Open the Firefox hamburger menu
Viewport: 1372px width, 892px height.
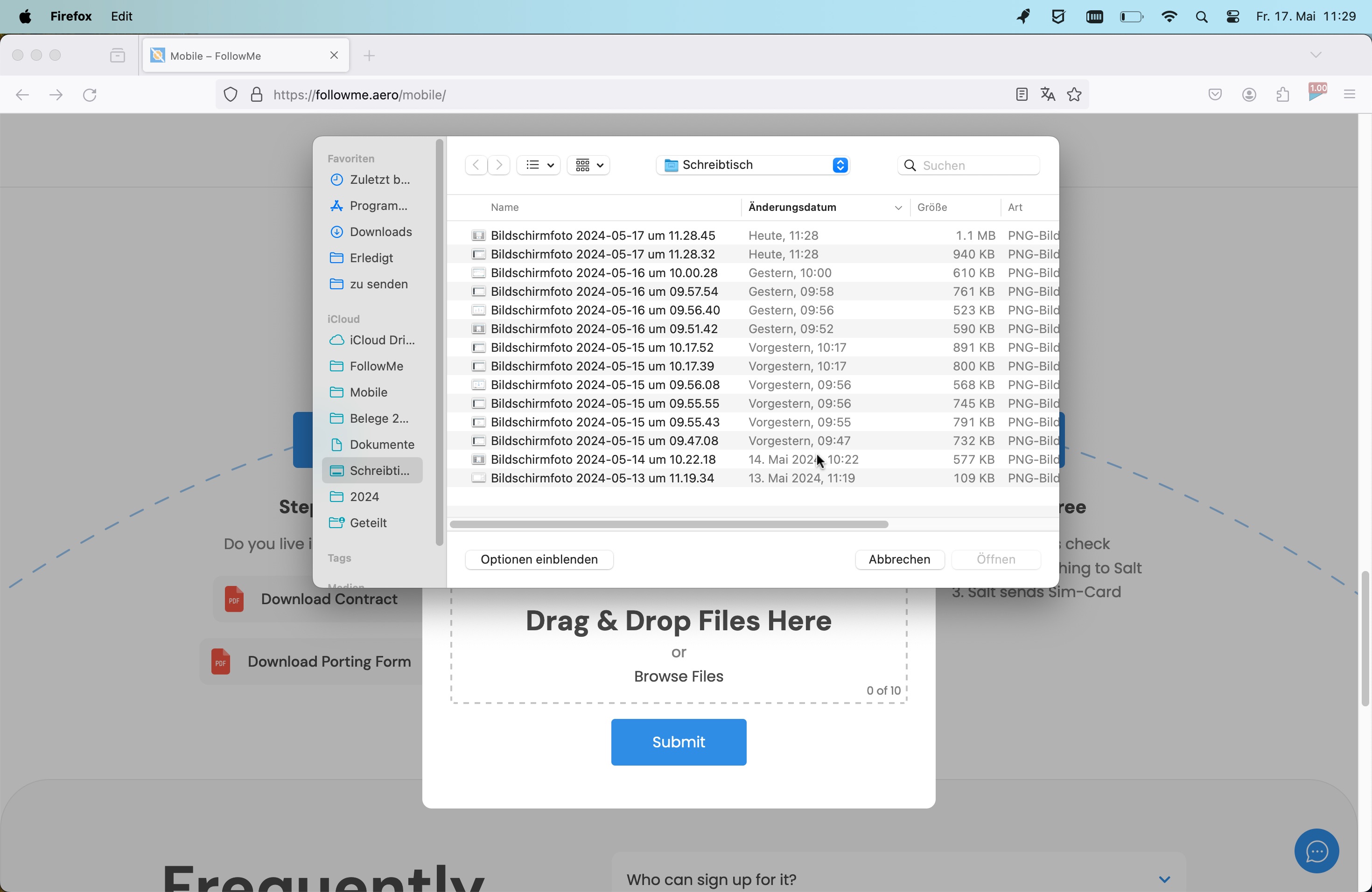[1350, 95]
